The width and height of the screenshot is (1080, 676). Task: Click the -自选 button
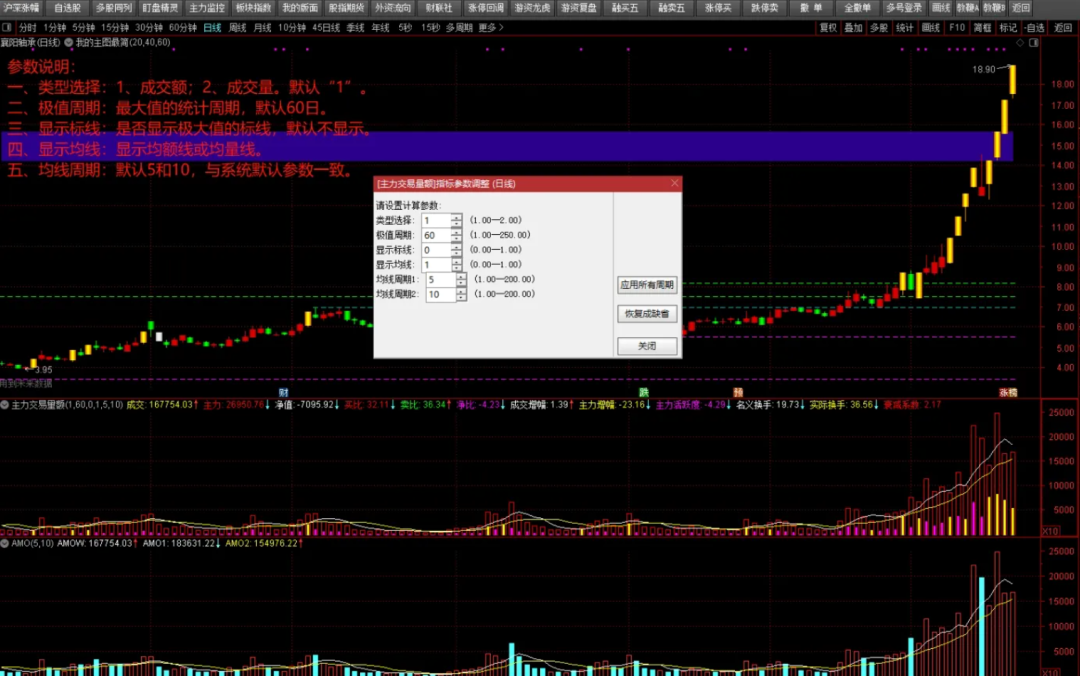pos(1035,28)
